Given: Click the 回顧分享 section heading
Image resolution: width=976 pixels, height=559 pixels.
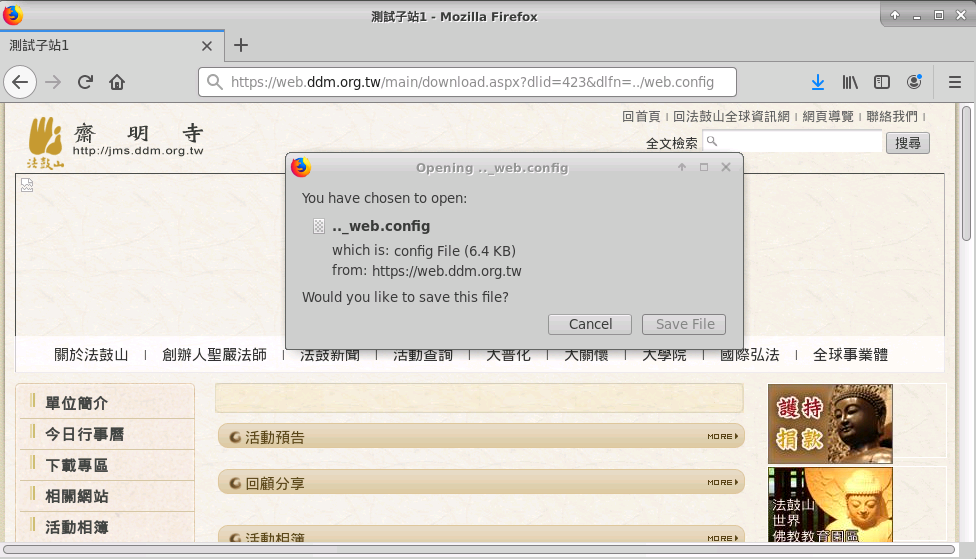Looking at the screenshot, I should pos(274,484).
